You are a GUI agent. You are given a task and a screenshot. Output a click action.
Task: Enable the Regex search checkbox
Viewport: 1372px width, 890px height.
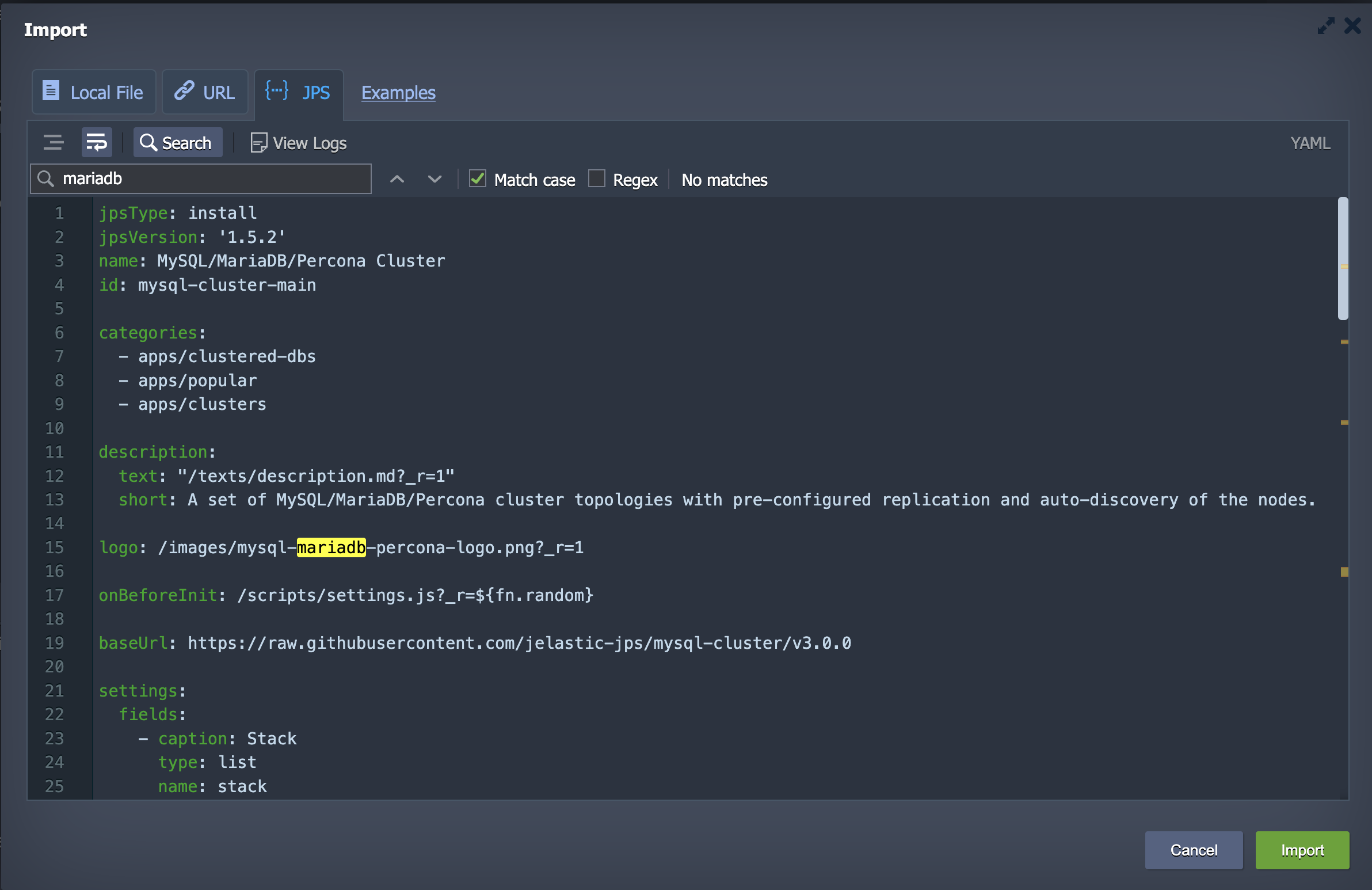pyautogui.click(x=597, y=180)
